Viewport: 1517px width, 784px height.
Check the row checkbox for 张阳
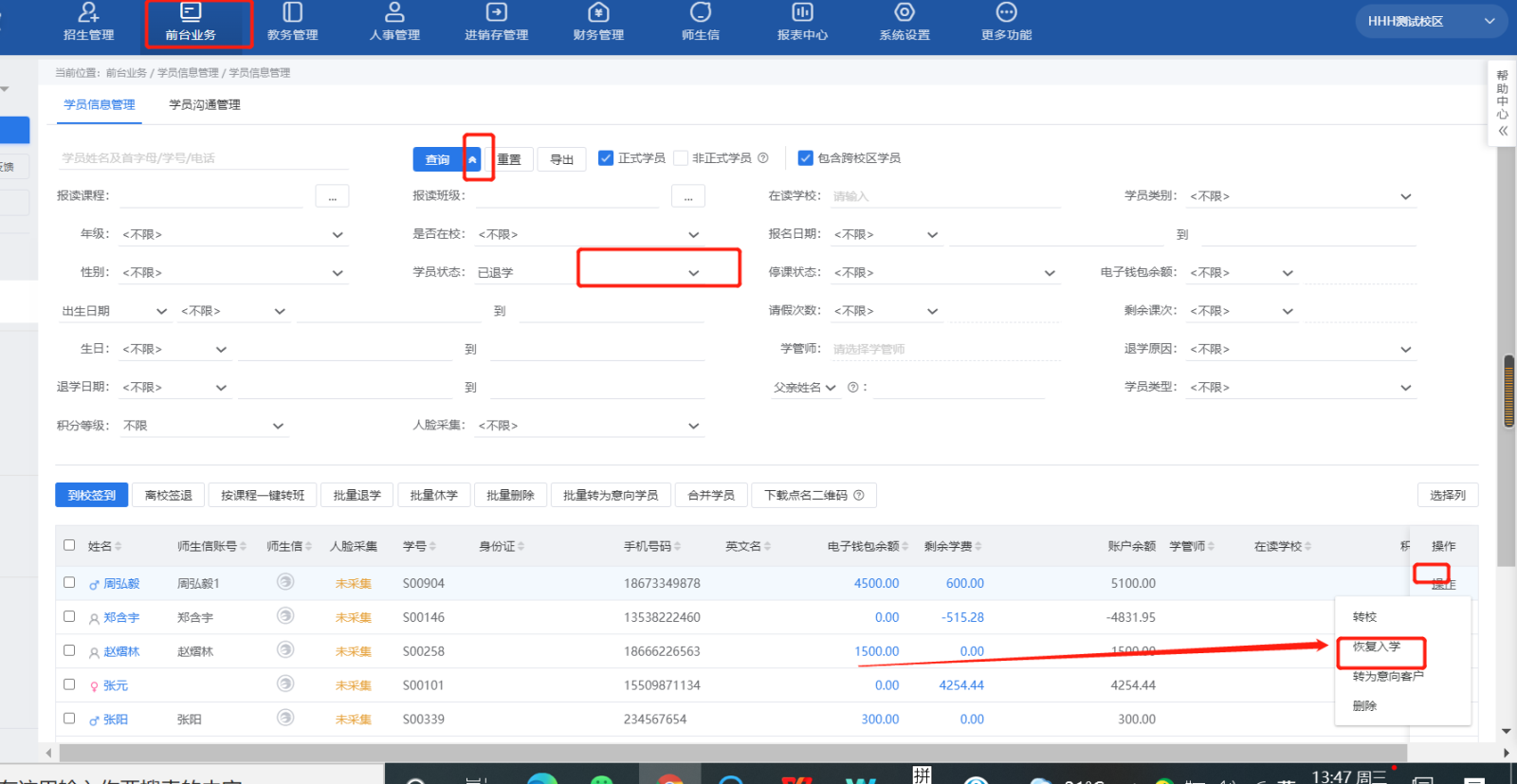(x=69, y=718)
